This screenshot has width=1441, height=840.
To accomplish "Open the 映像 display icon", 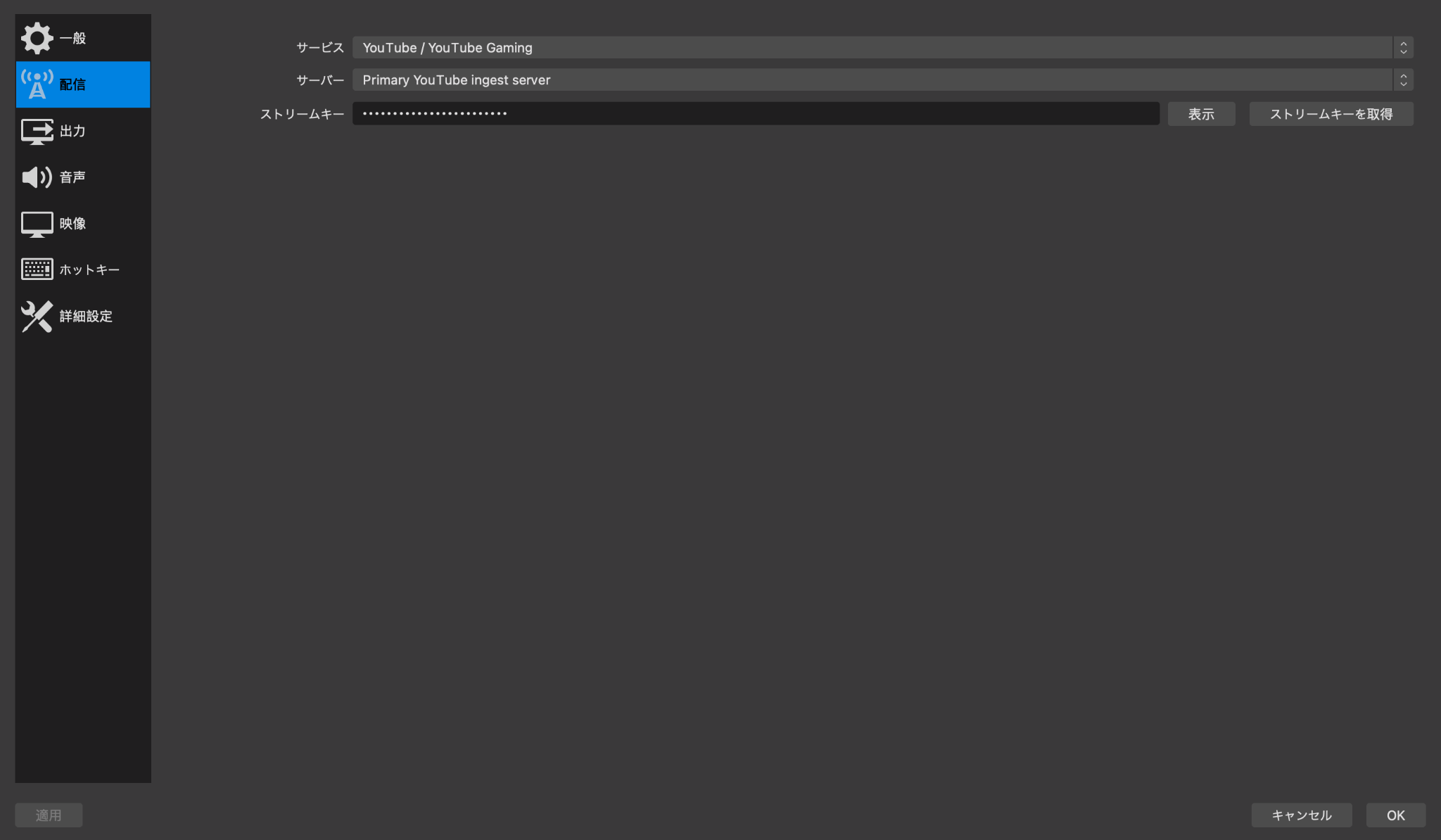I will click(37, 224).
